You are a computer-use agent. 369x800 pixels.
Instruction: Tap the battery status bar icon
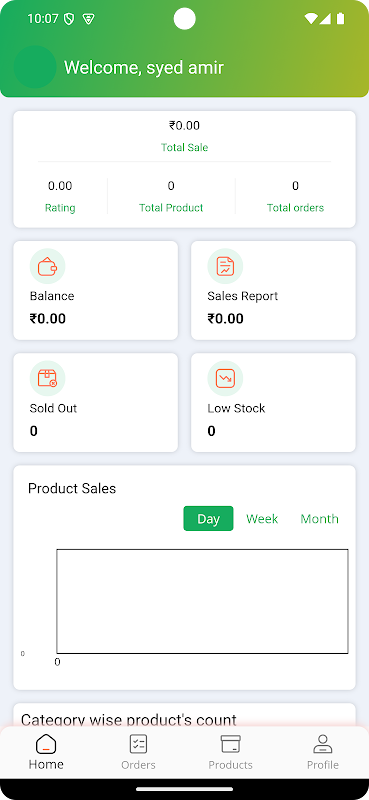pyautogui.click(x=340, y=19)
